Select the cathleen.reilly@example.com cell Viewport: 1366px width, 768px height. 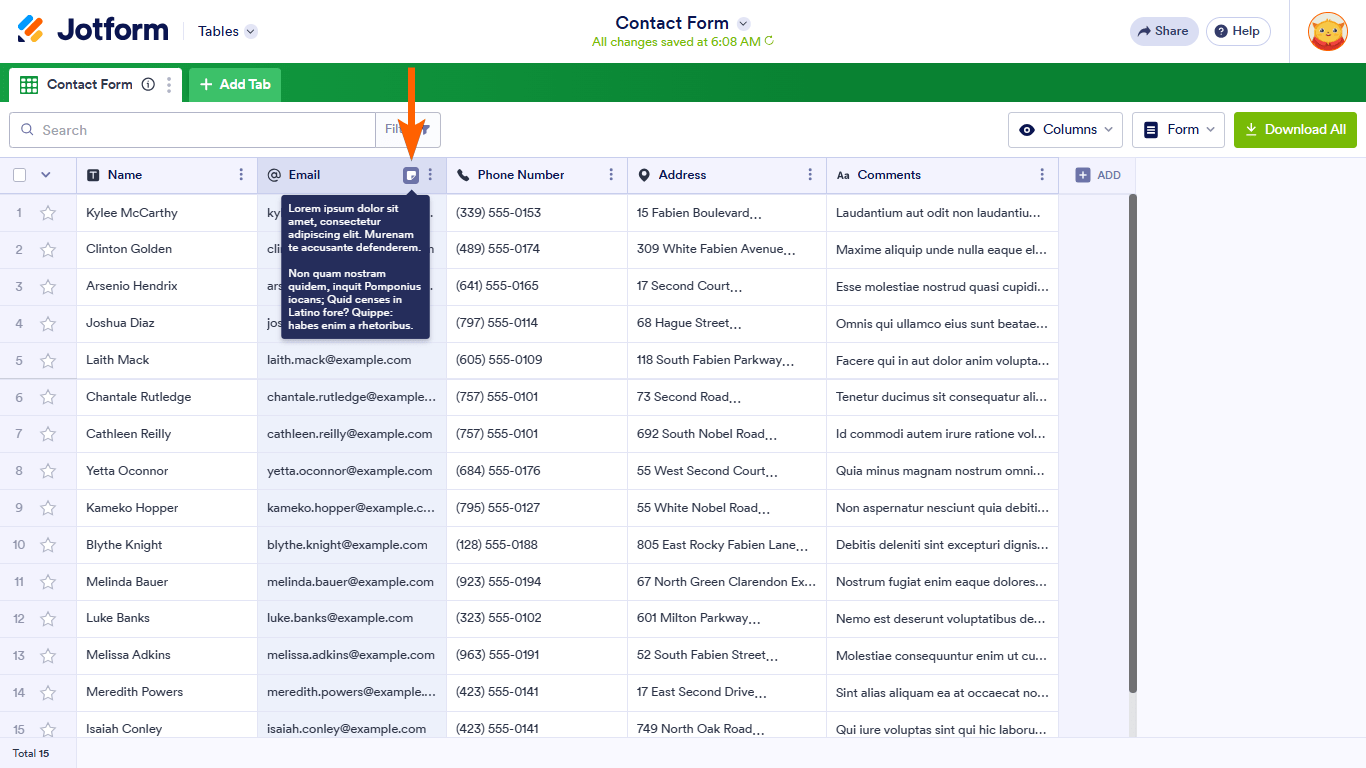coord(352,435)
